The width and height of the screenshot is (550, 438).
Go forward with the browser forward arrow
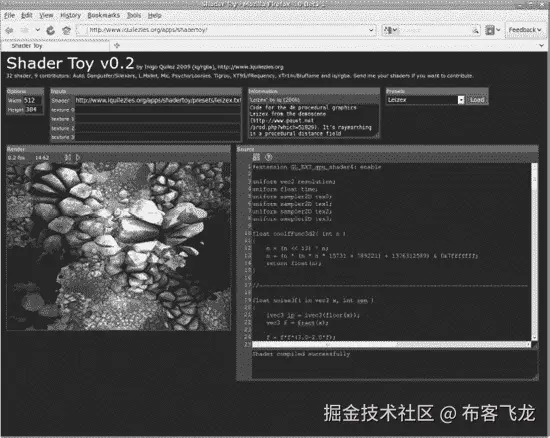[x=25, y=31]
